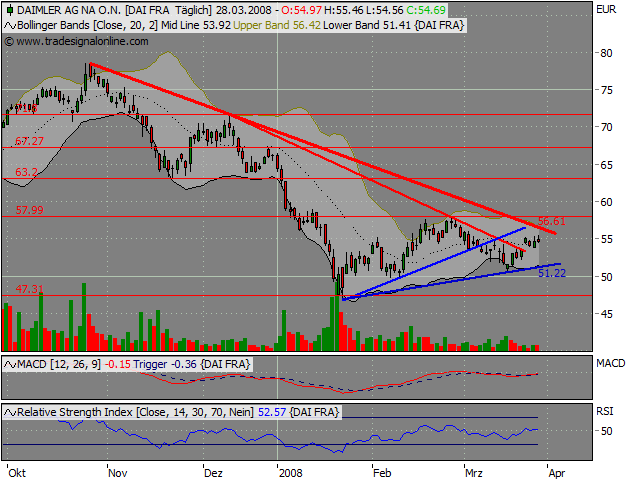The image size is (640, 480).
Task: Select the 63.2 horizontal level label
Action: 25,172
